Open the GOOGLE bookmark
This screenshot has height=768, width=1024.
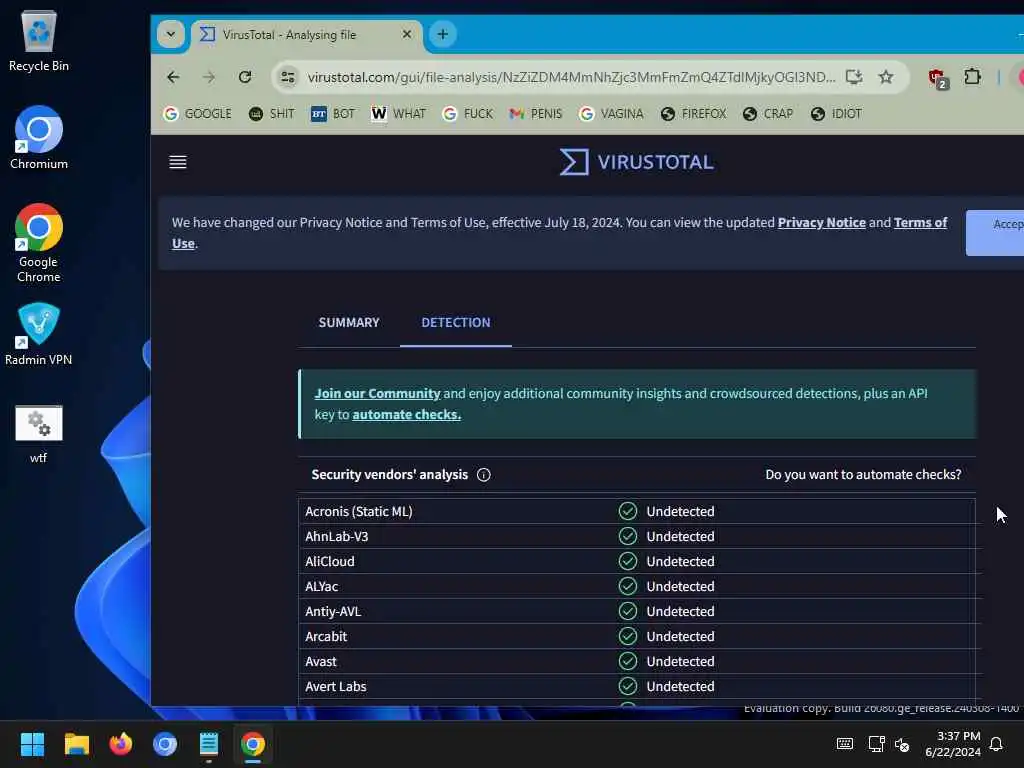coord(197,114)
